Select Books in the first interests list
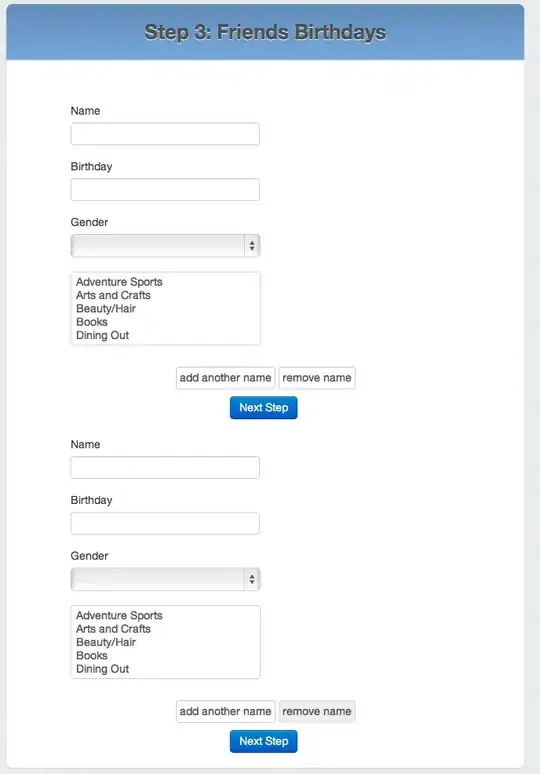Image resolution: width=540 pixels, height=774 pixels. click(x=92, y=322)
